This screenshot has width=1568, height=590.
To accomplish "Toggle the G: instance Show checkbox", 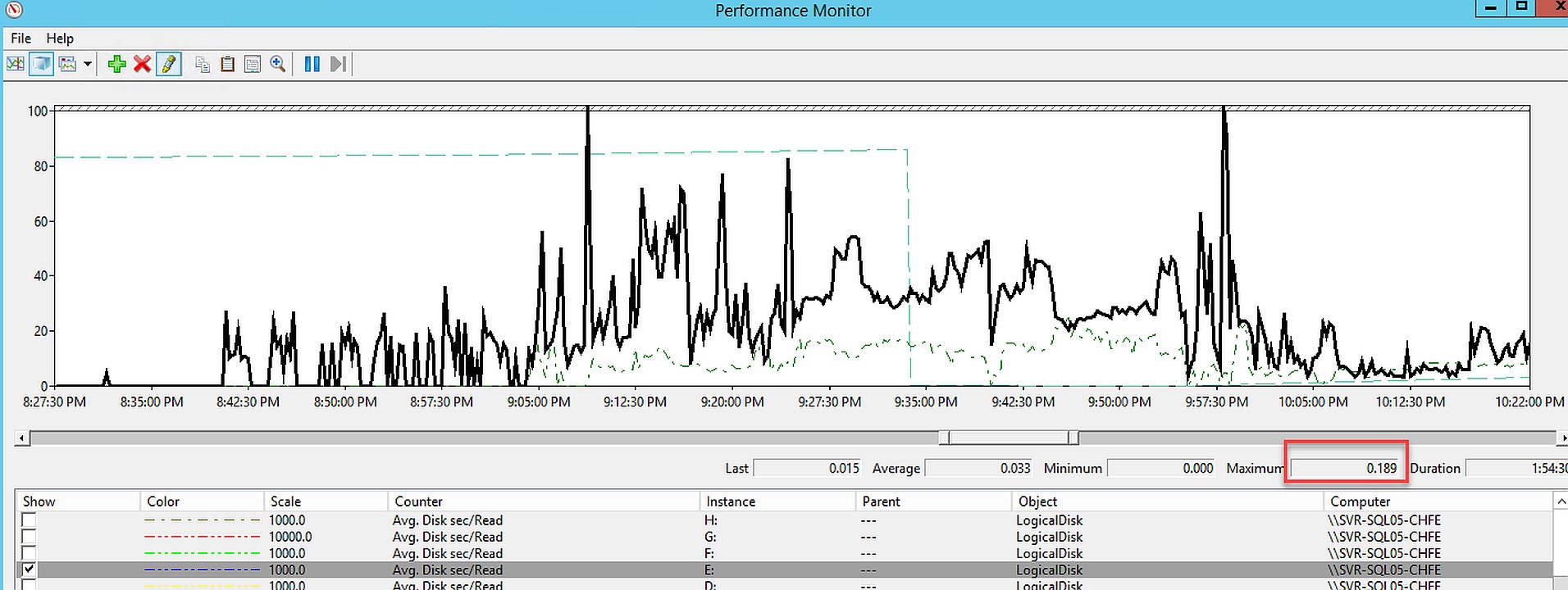I will coord(29,537).
